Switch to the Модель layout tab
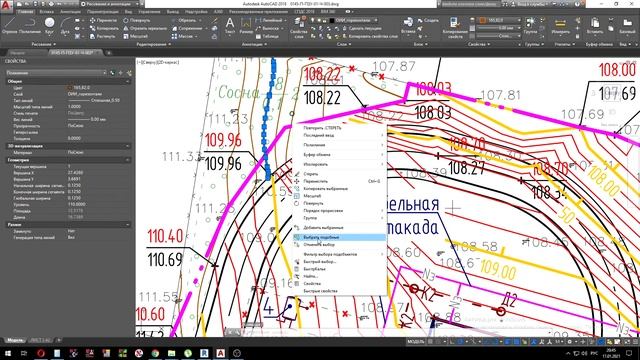The image size is (640, 360). click(x=16, y=340)
